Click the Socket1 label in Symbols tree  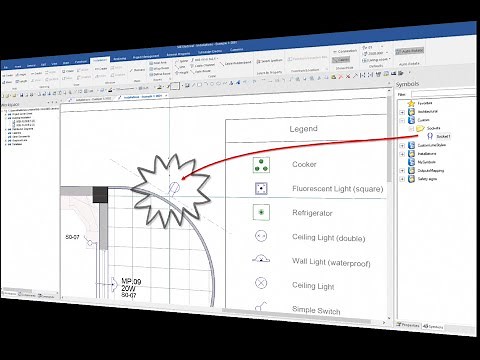pyautogui.click(x=443, y=136)
